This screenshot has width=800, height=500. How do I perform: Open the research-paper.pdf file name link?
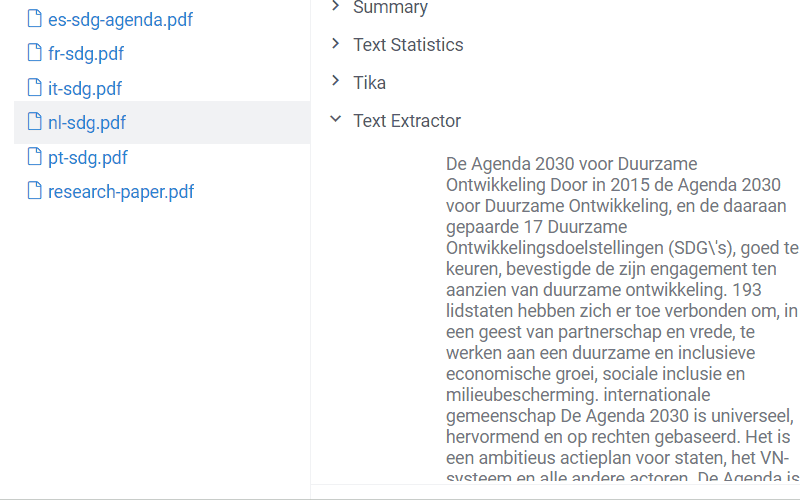tap(121, 192)
